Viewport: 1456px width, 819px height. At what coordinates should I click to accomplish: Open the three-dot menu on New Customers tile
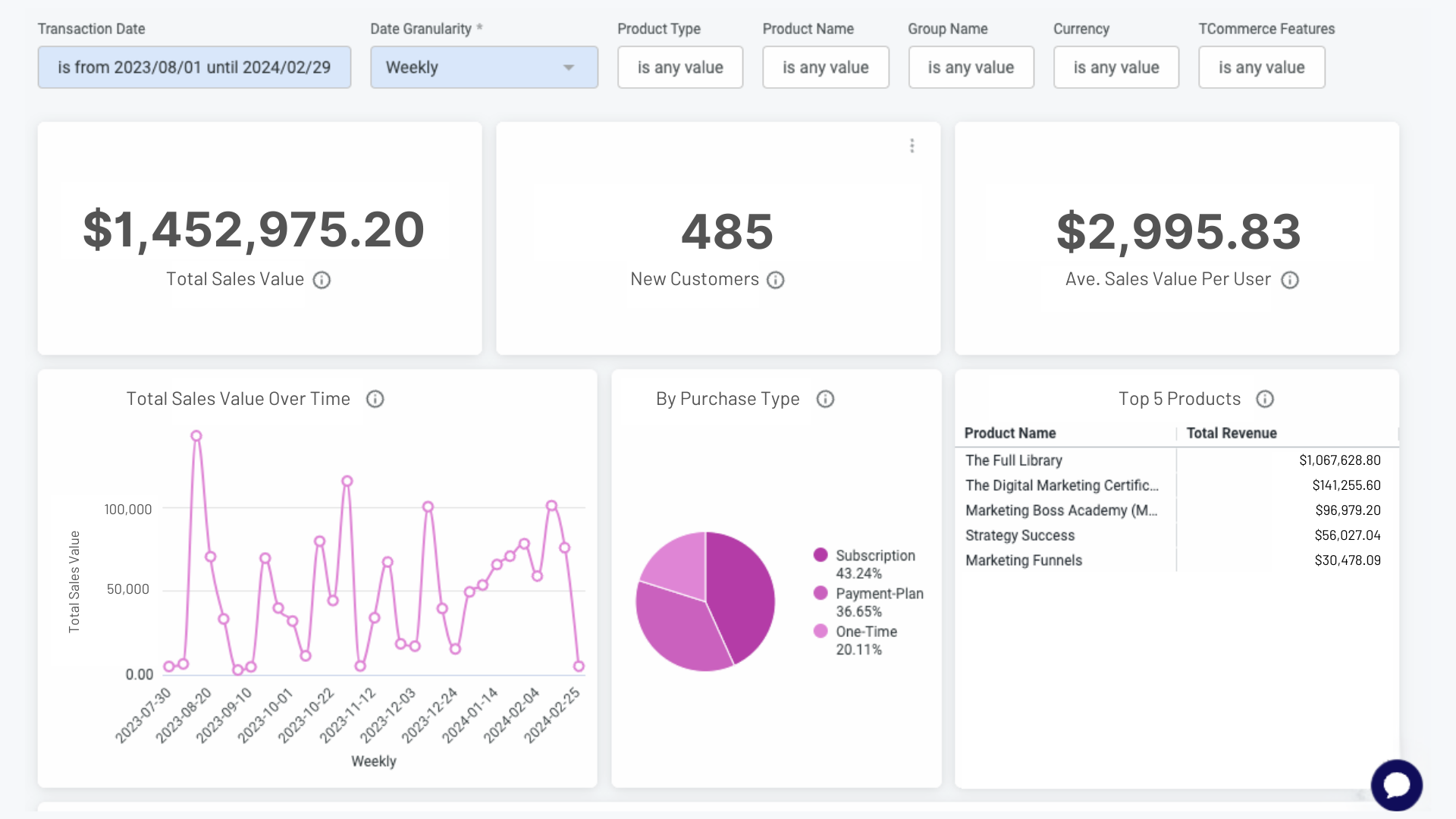912,146
